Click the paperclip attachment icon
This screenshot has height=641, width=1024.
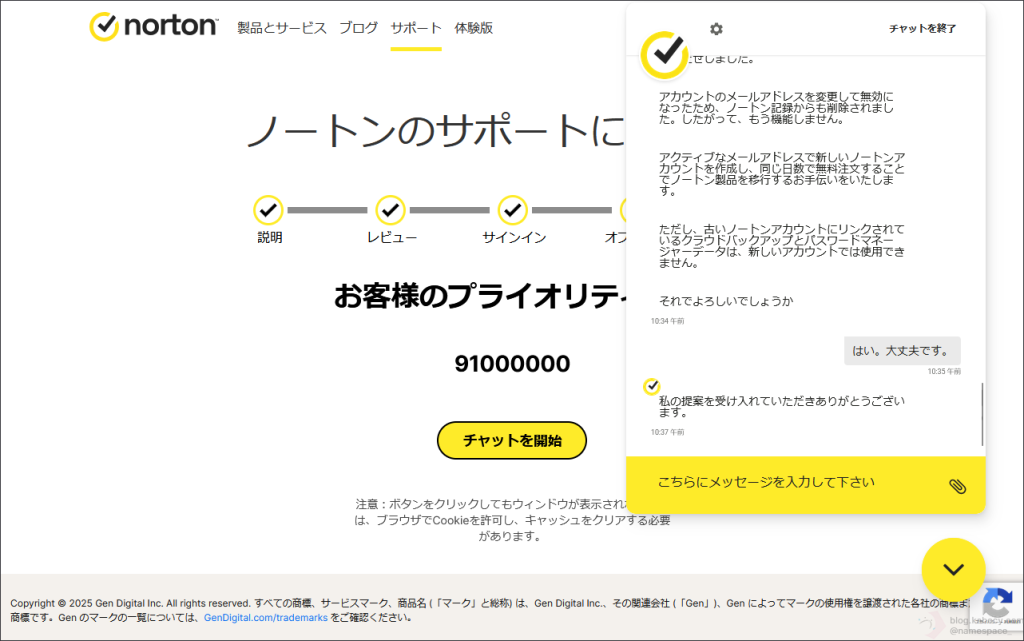pos(957,486)
